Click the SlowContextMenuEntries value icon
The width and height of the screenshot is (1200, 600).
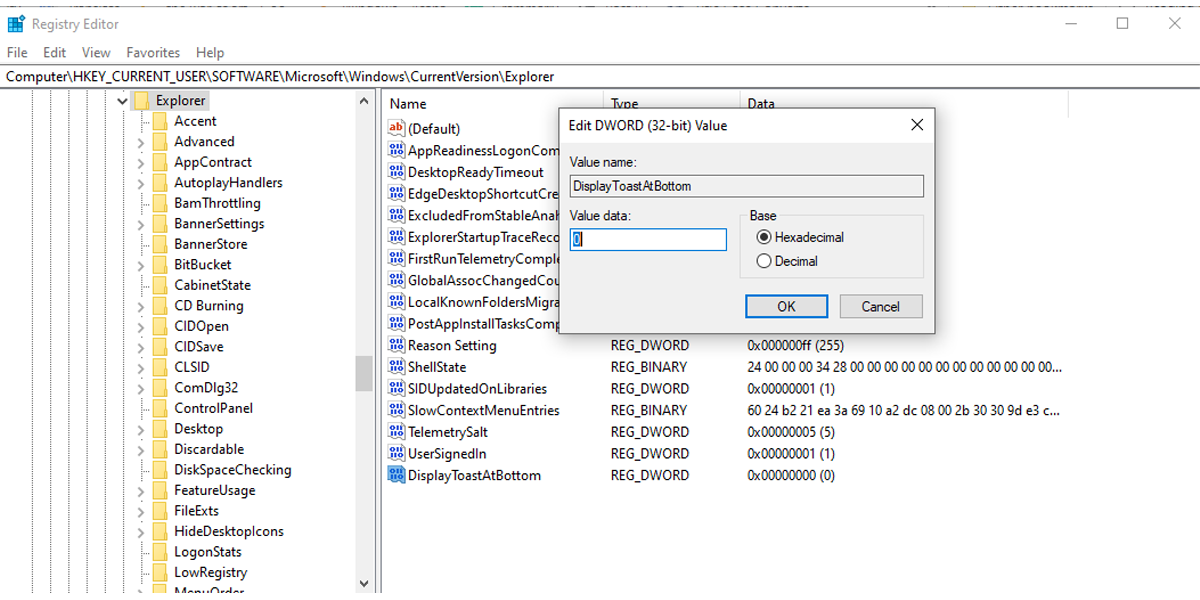point(396,410)
